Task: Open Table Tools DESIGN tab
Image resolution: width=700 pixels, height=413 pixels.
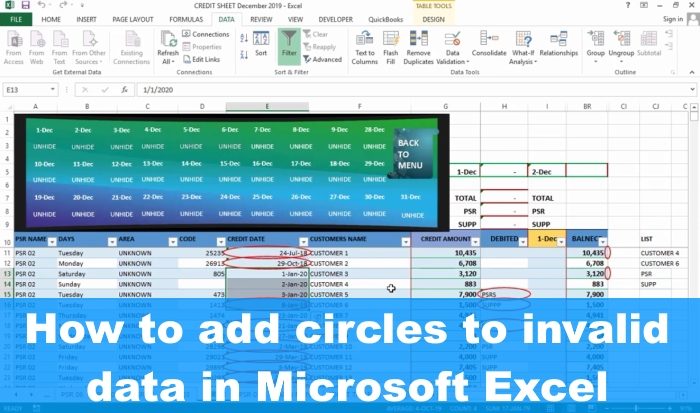Action: 433,19
